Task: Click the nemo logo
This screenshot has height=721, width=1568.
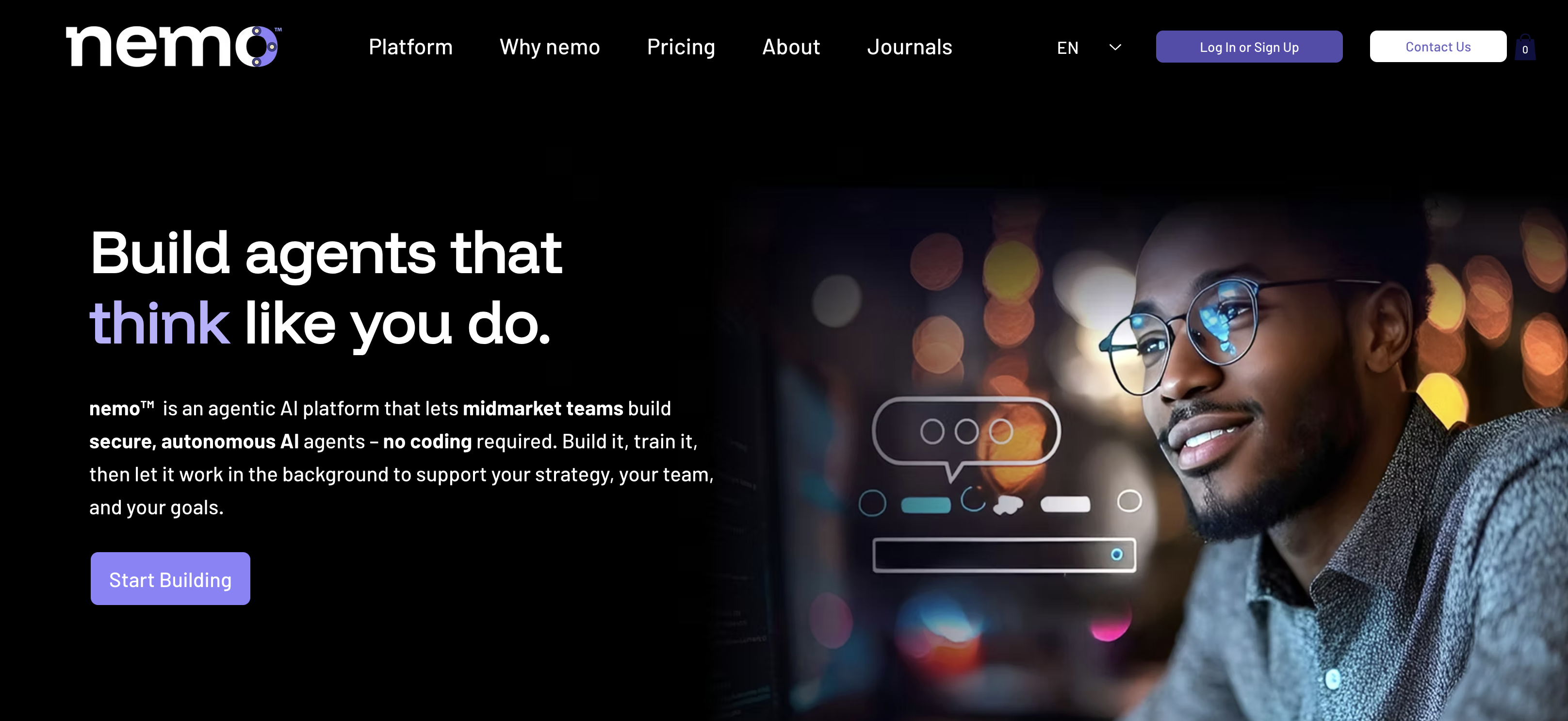Action: (174, 46)
